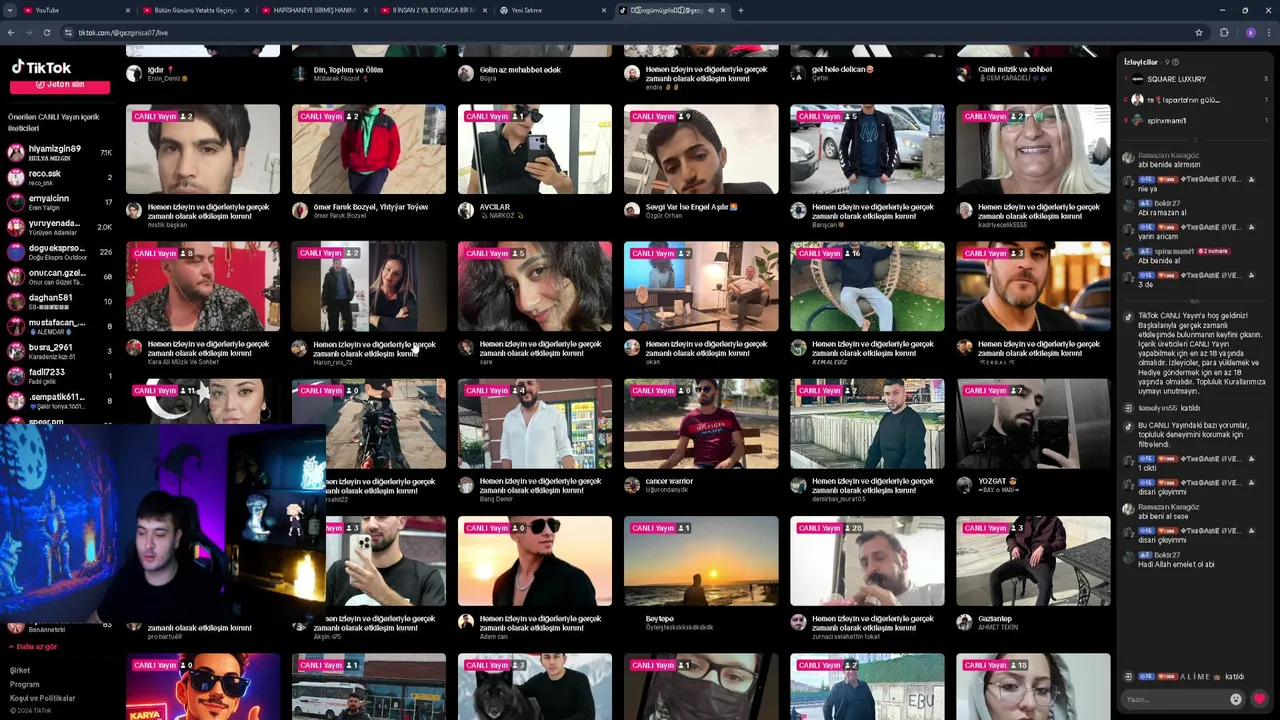The width and height of the screenshot is (1280, 720).
Task: Open the emoji picker in chat
Action: [x=1236, y=699]
